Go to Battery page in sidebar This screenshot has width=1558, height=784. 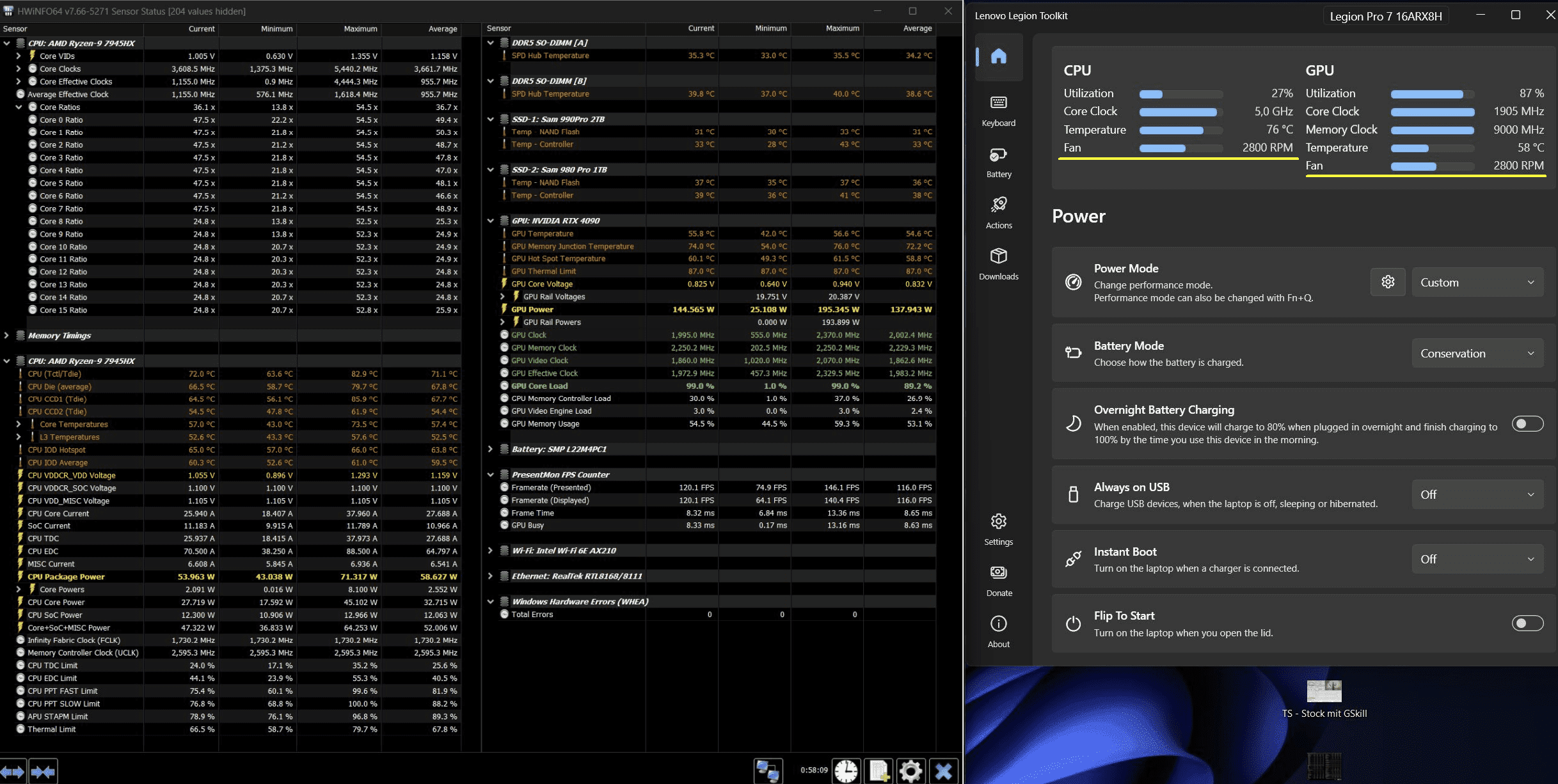coord(998,161)
